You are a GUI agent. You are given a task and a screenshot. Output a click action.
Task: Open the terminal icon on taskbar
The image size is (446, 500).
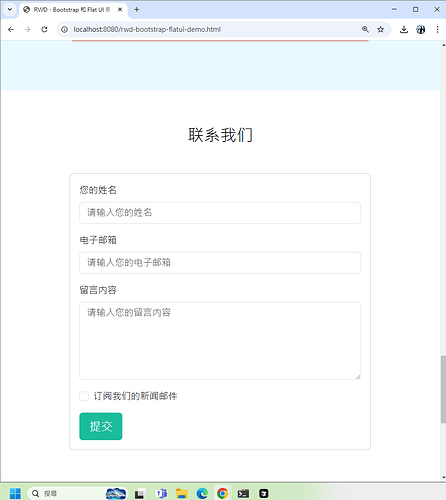click(243, 494)
